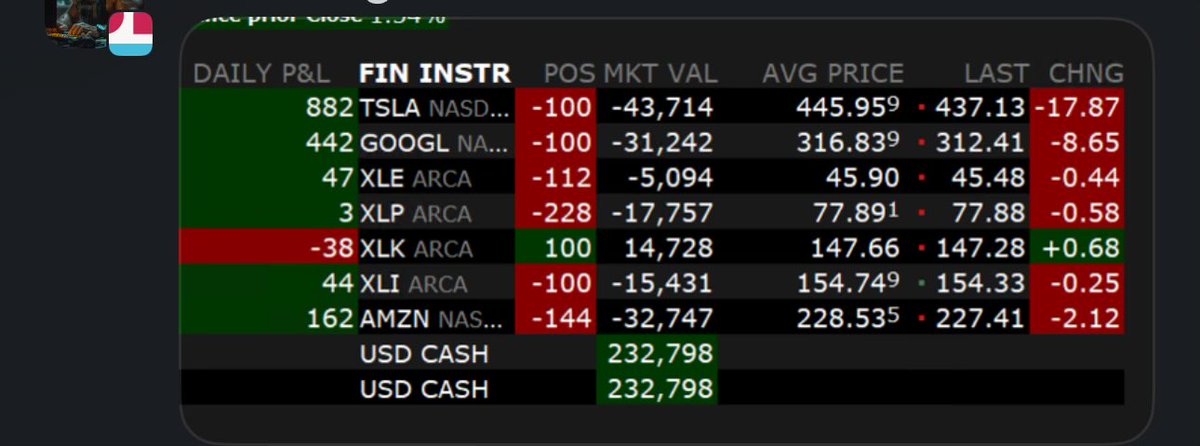Click AMZN last price 227.41
Screen dimensions: 1200x446
[x=981, y=317]
